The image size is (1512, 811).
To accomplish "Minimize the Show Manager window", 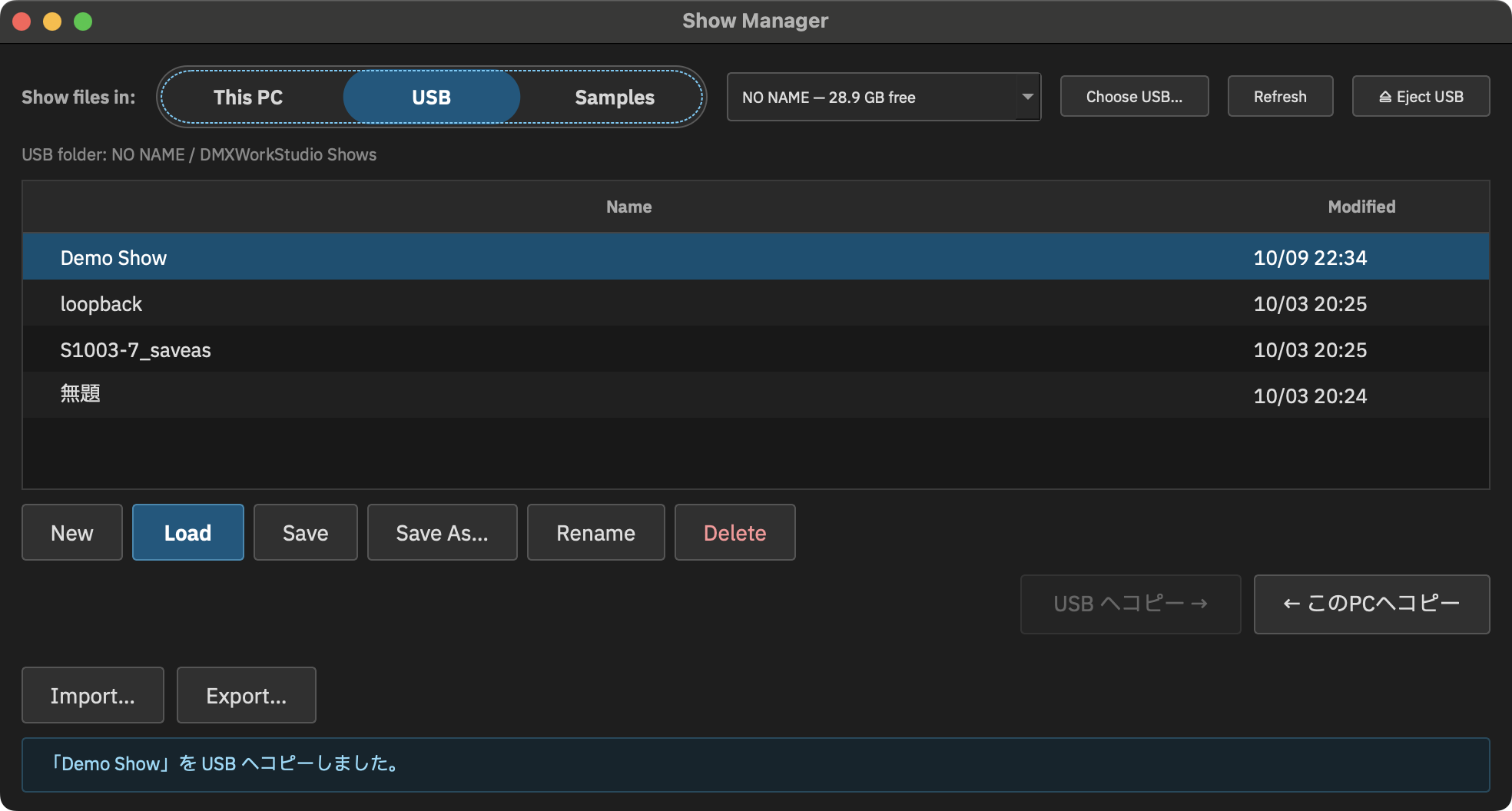I will (52, 22).
